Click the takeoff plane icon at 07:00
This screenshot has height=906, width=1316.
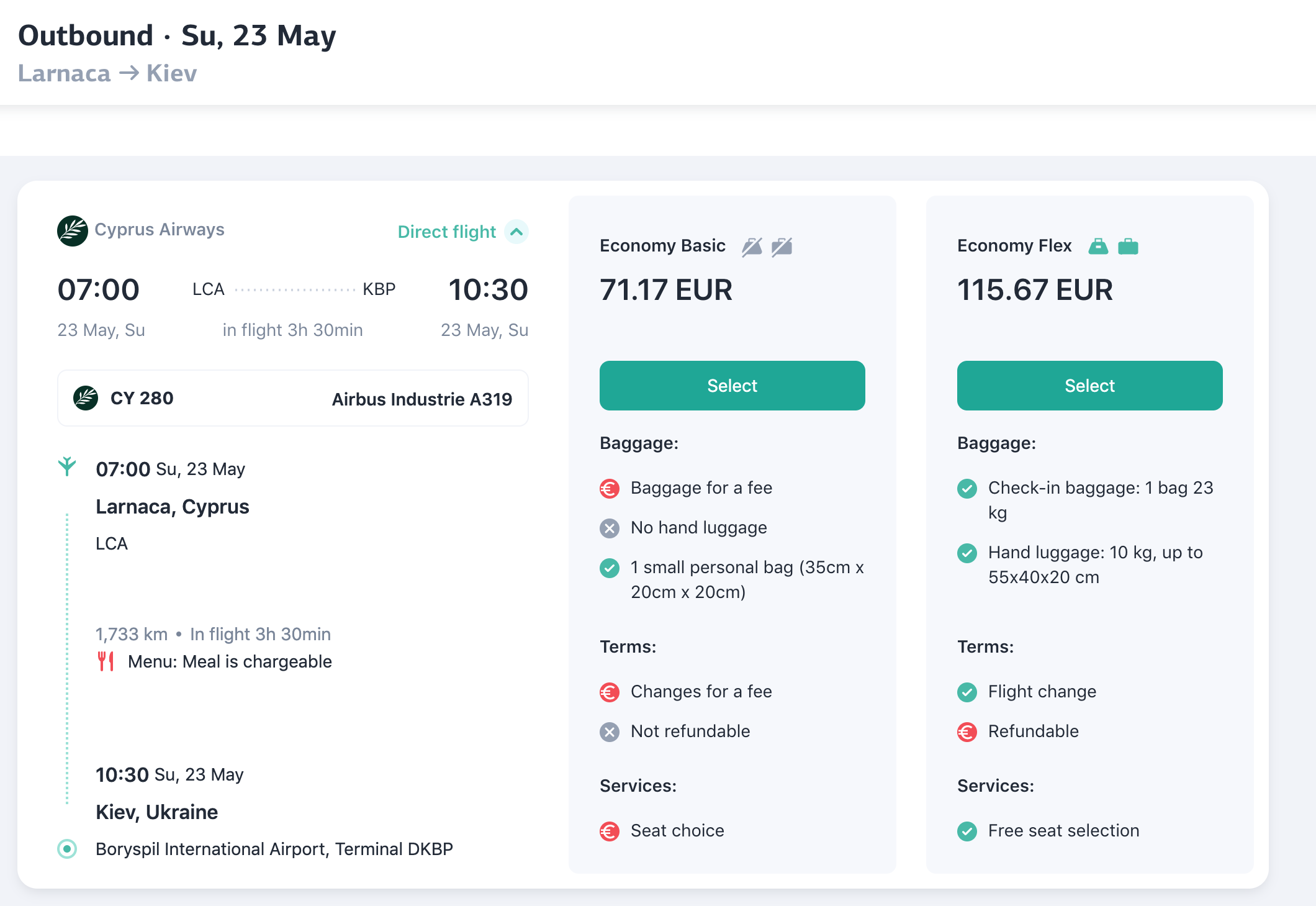pyautogui.click(x=67, y=466)
